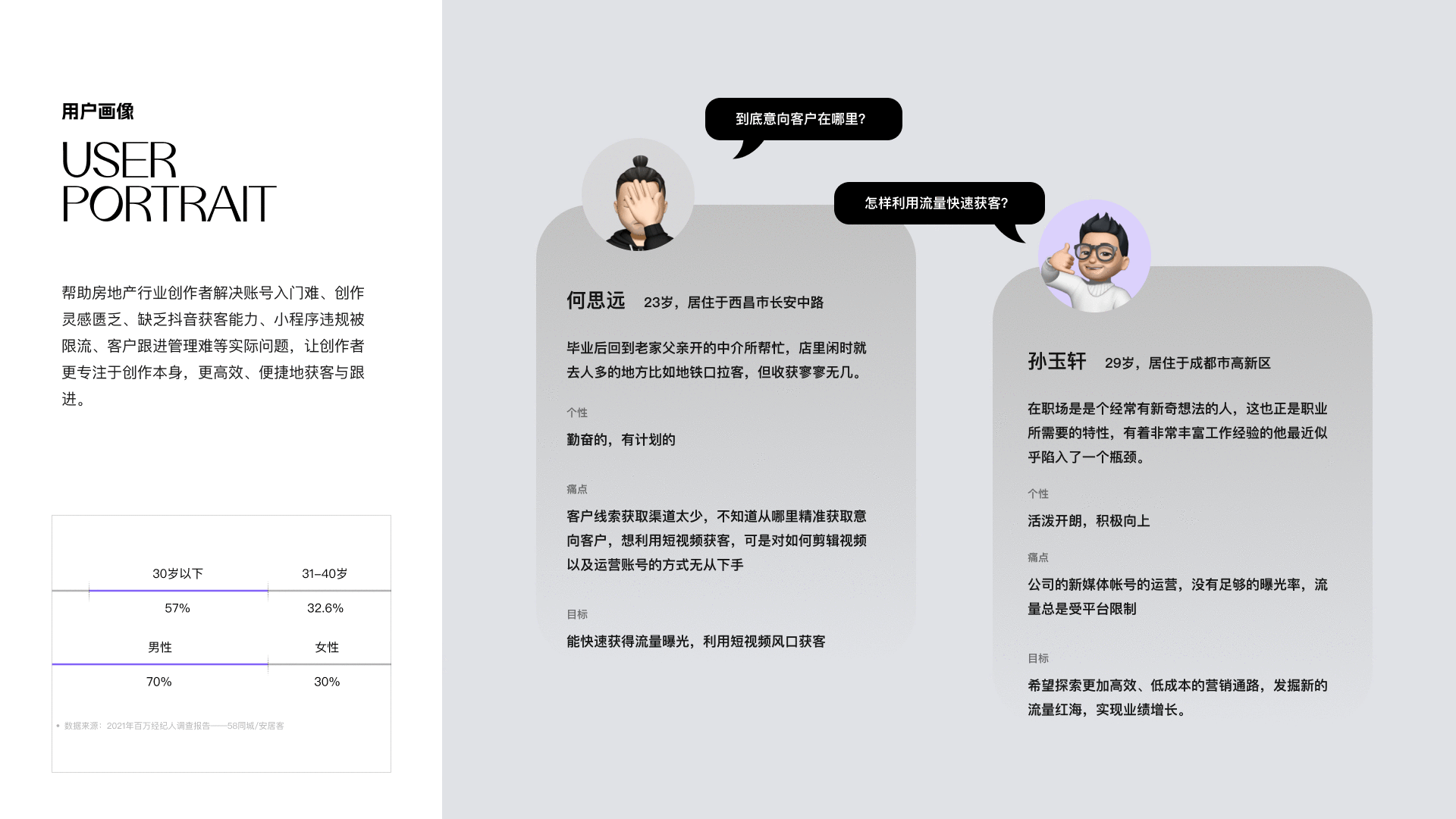The image size is (1456, 819).
Task: Select the '70%' value
Action: tap(159, 682)
